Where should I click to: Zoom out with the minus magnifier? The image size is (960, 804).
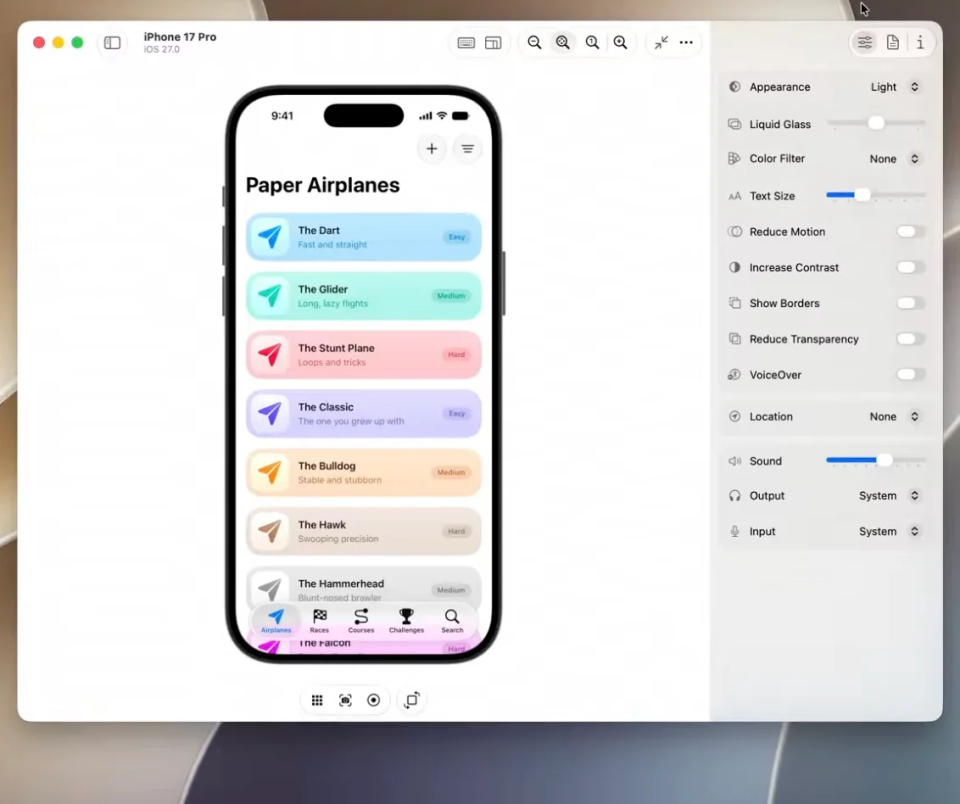pyautogui.click(x=534, y=42)
